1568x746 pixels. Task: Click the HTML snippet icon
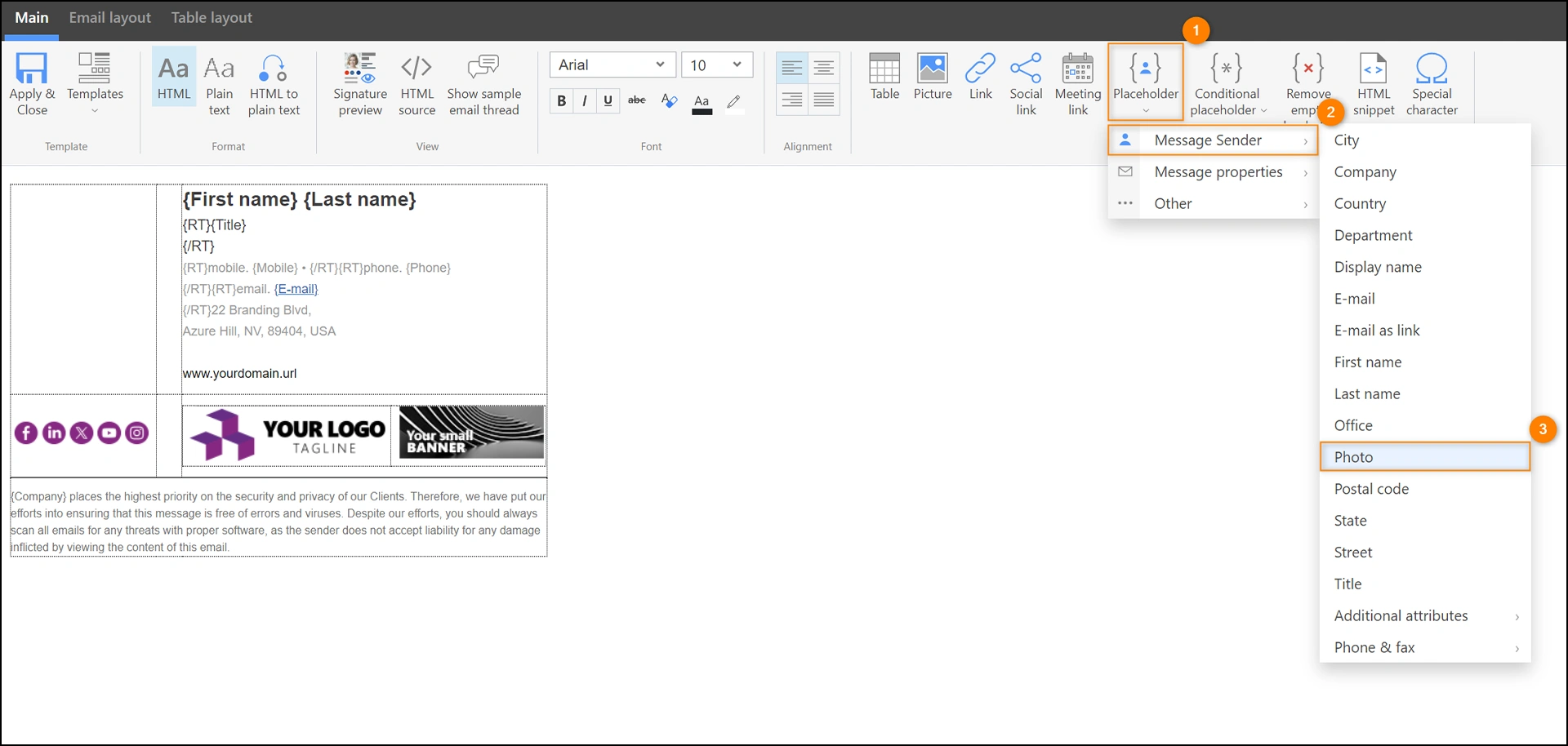click(x=1373, y=82)
